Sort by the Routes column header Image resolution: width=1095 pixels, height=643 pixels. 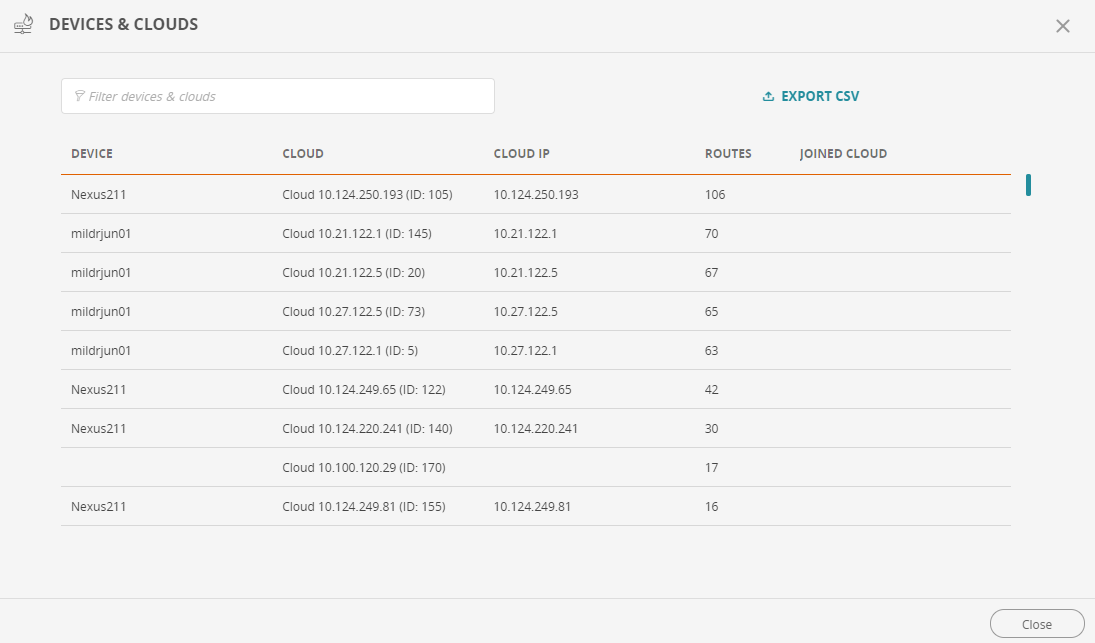(x=728, y=154)
